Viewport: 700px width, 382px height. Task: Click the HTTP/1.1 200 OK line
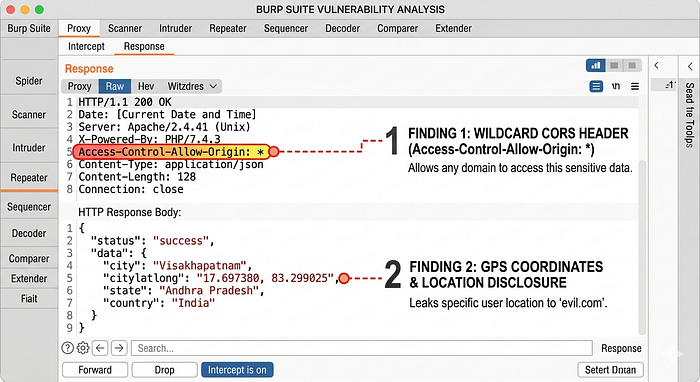[x=125, y=102]
